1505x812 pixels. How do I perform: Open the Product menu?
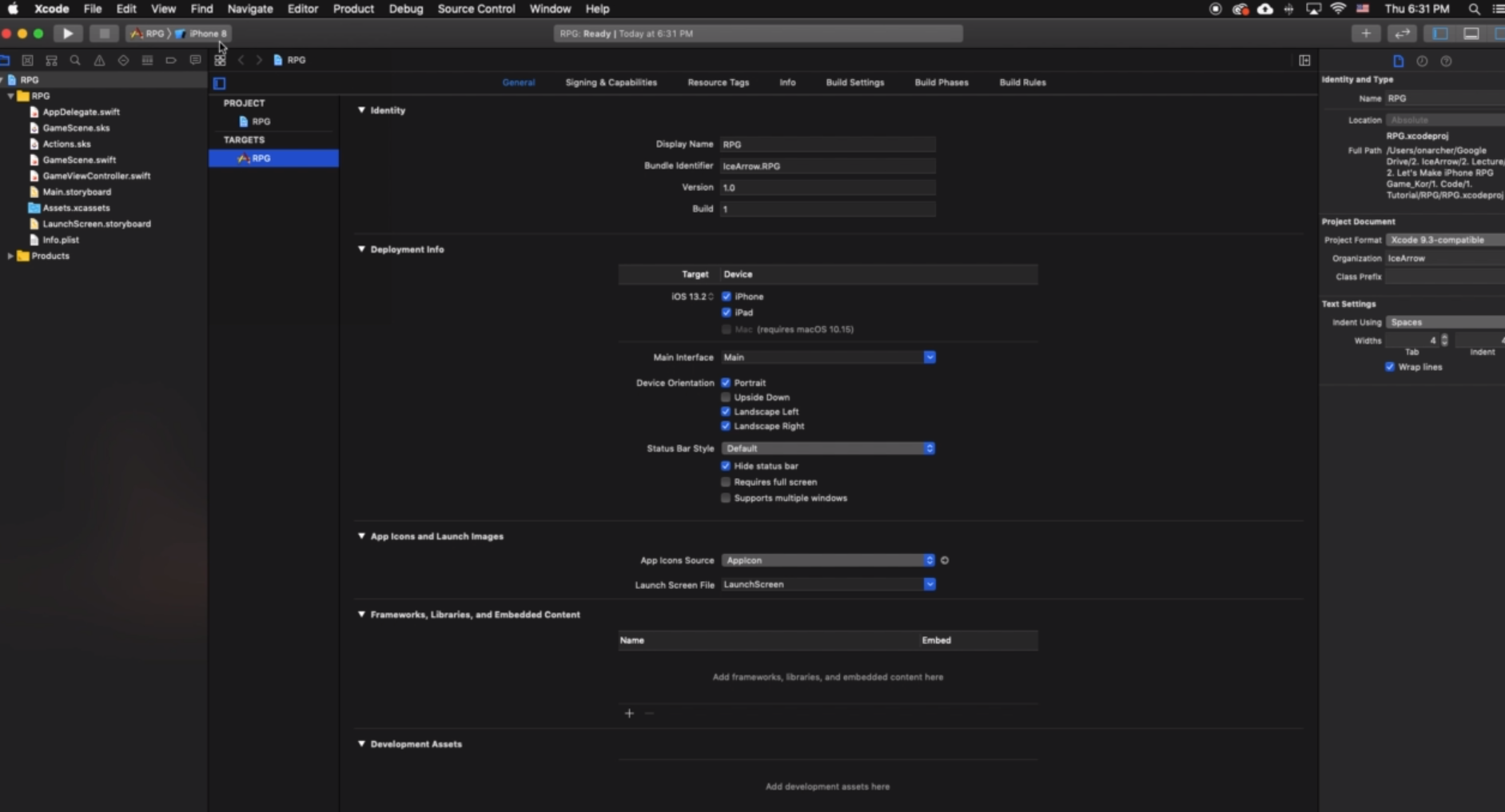pyautogui.click(x=353, y=9)
